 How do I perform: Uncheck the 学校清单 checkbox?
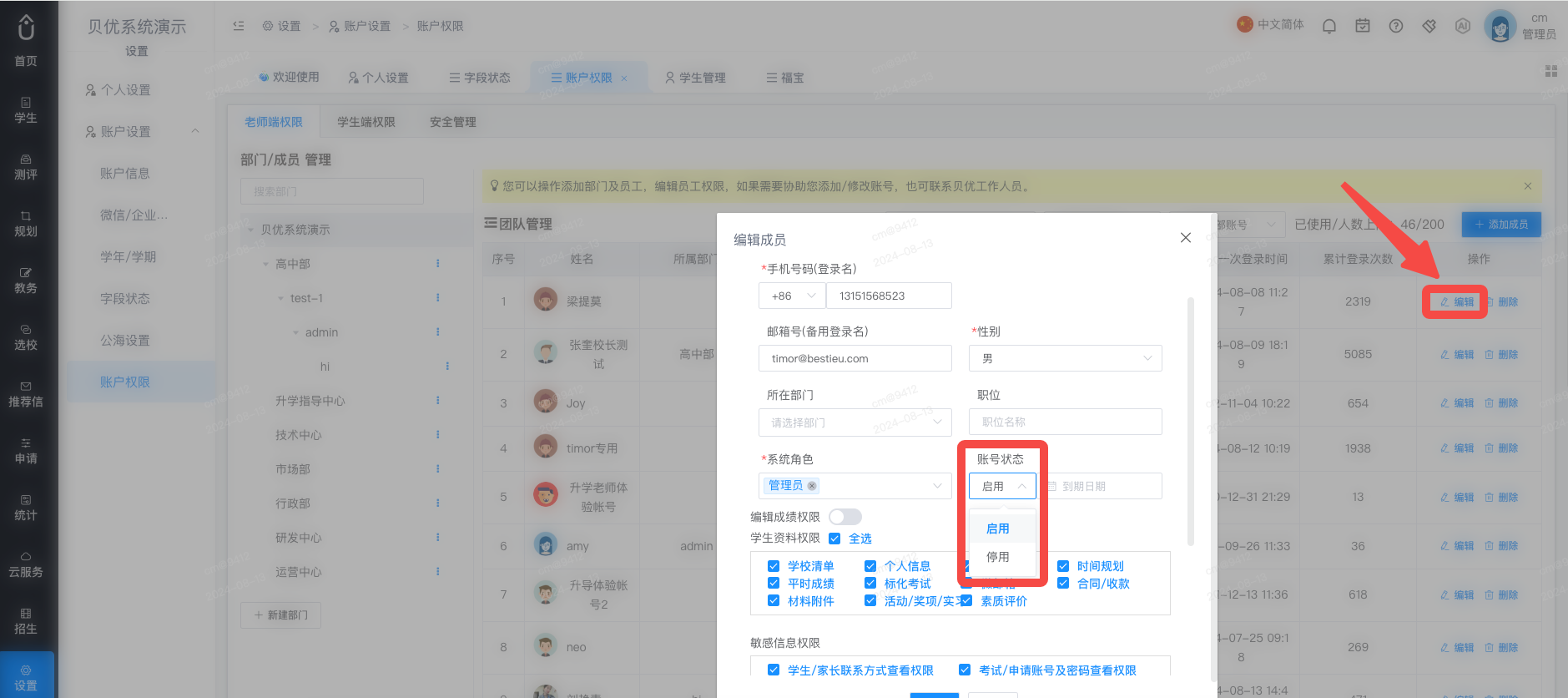pyautogui.click(x=774, y=566)
